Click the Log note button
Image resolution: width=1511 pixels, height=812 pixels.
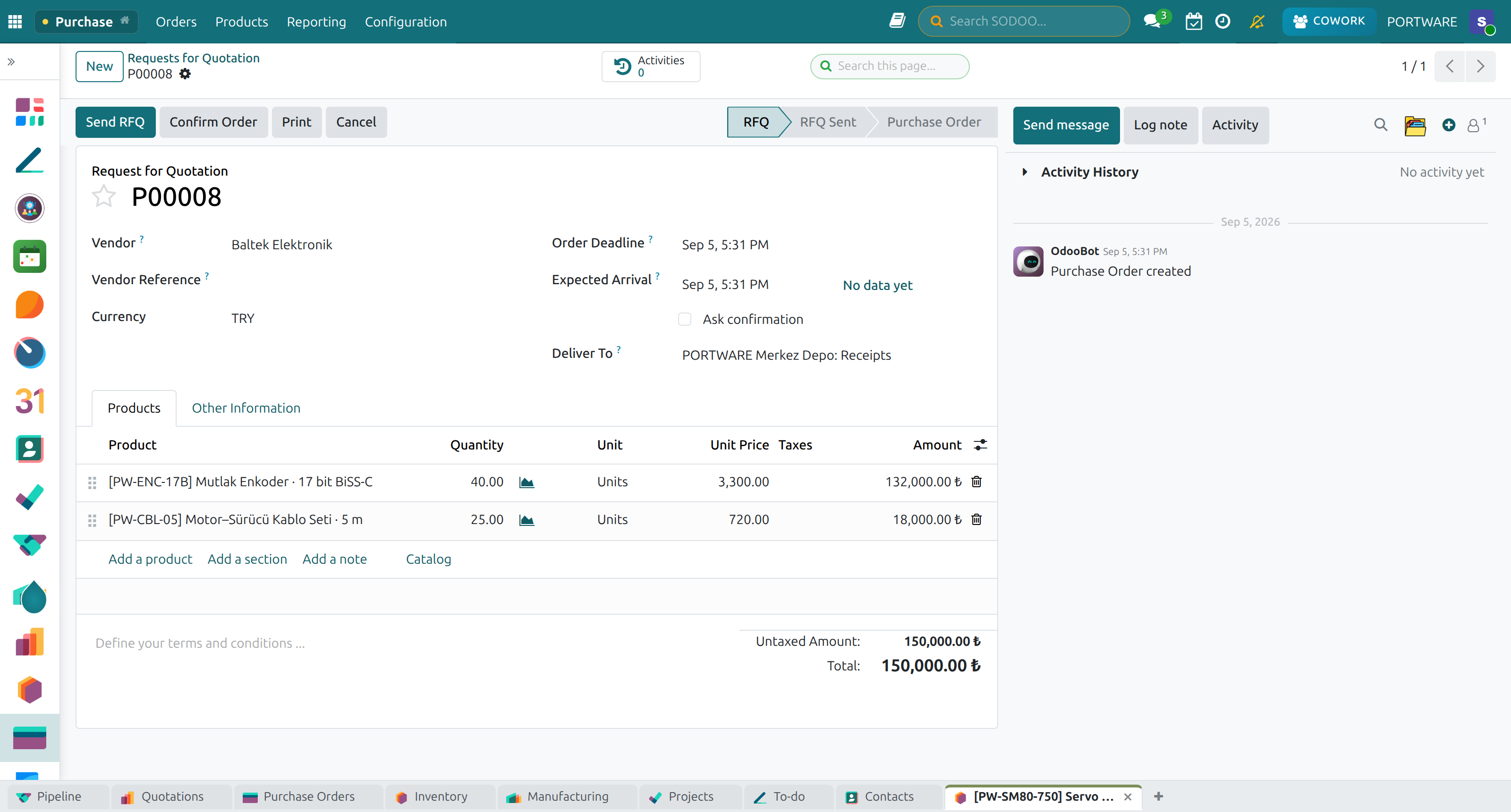[1160, 125]
